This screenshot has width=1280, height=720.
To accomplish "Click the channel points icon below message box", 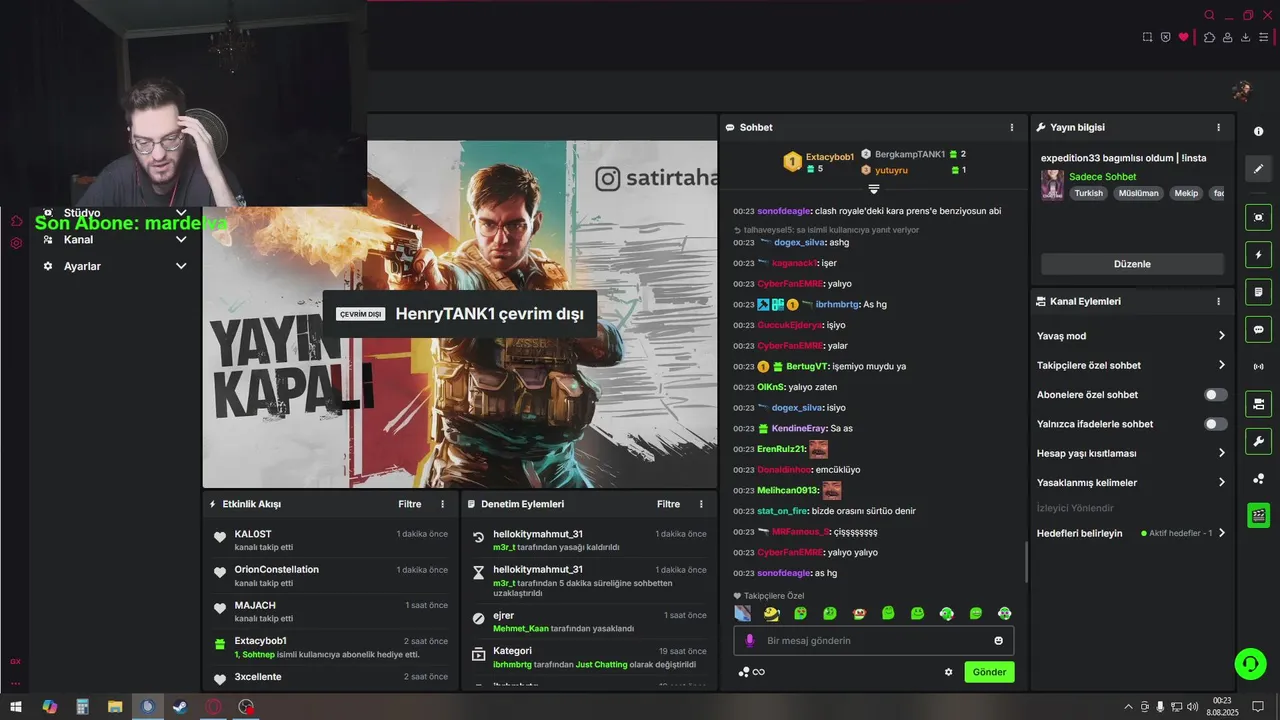I will (x=743, y=672).
